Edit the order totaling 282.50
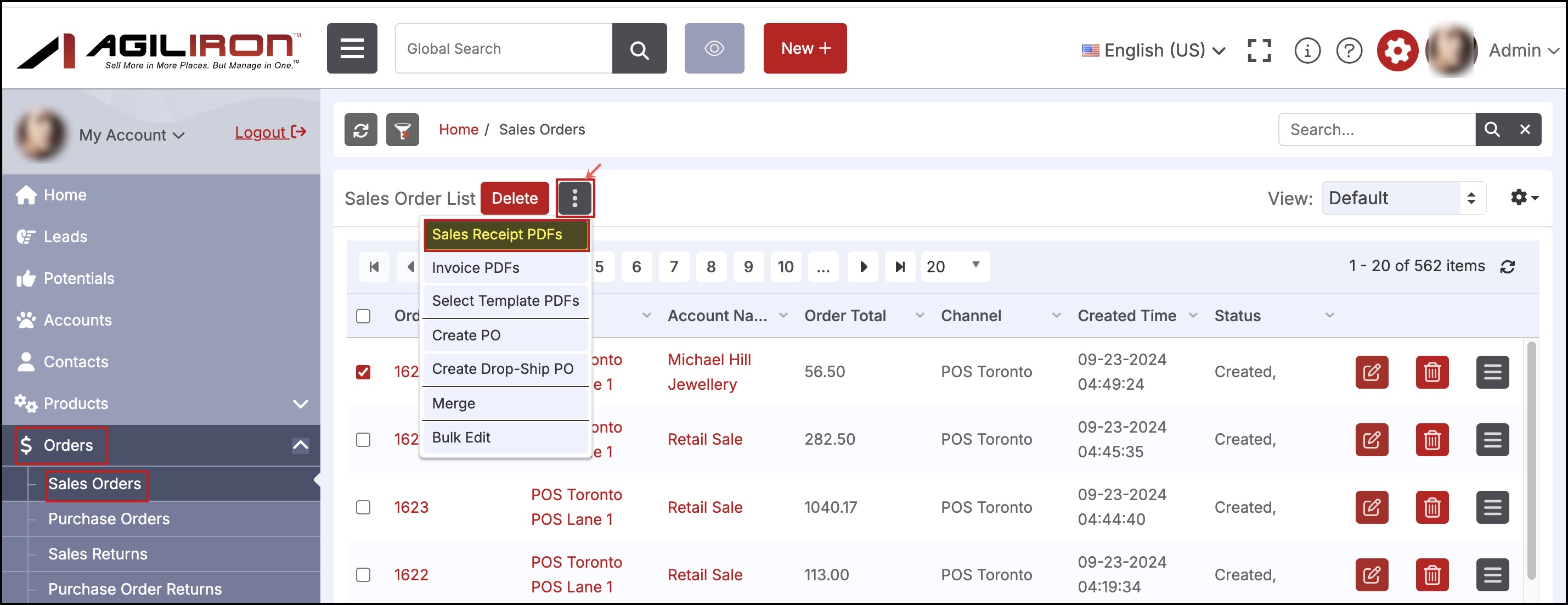 (1372, 440)
